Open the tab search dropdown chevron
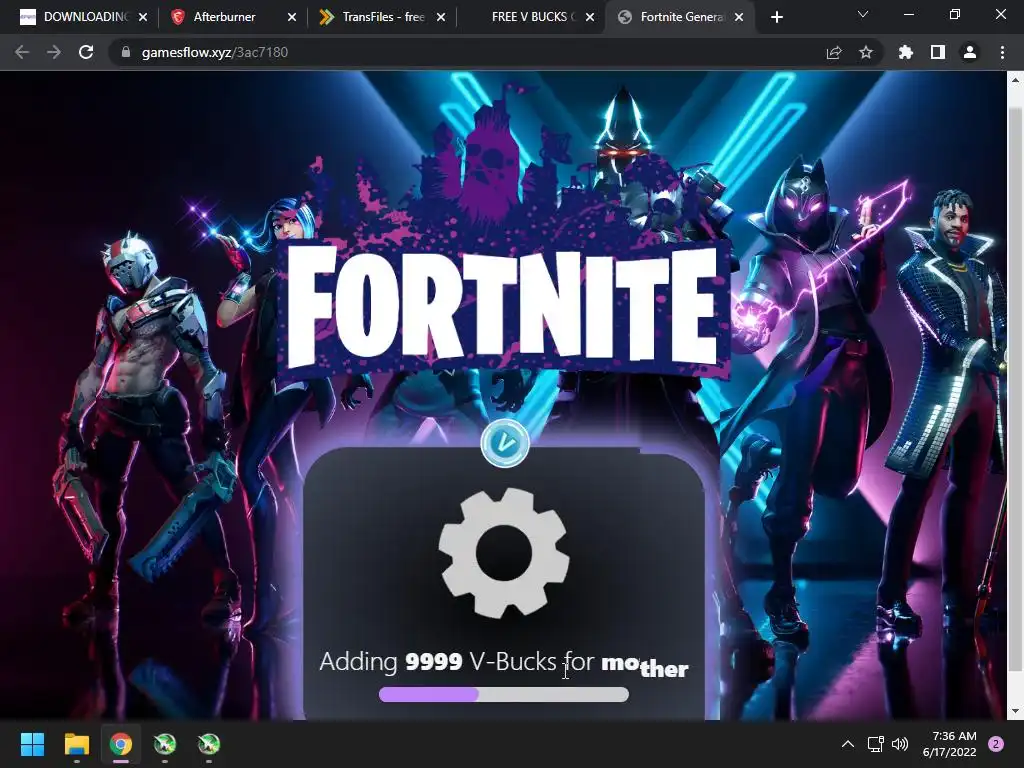Screen dimensions: 1024x768 pyautogui.click(x=863, y=14)
